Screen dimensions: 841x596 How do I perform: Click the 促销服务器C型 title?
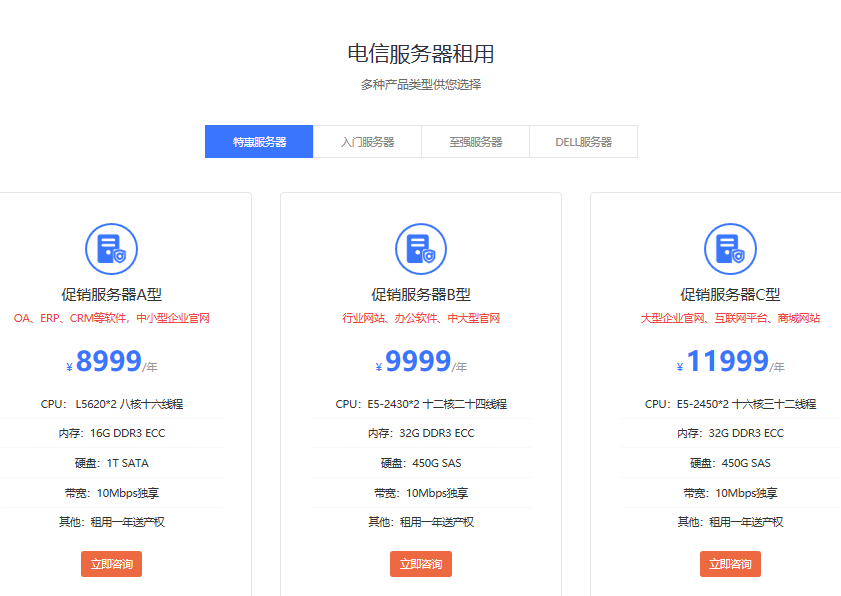point(730,295)
